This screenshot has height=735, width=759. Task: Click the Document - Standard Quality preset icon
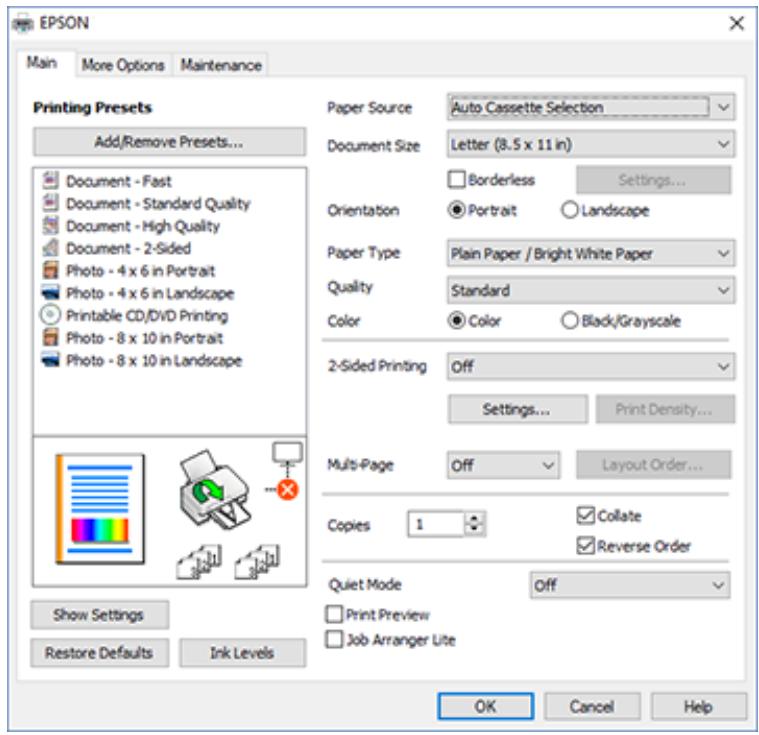[x=50, y=202]
